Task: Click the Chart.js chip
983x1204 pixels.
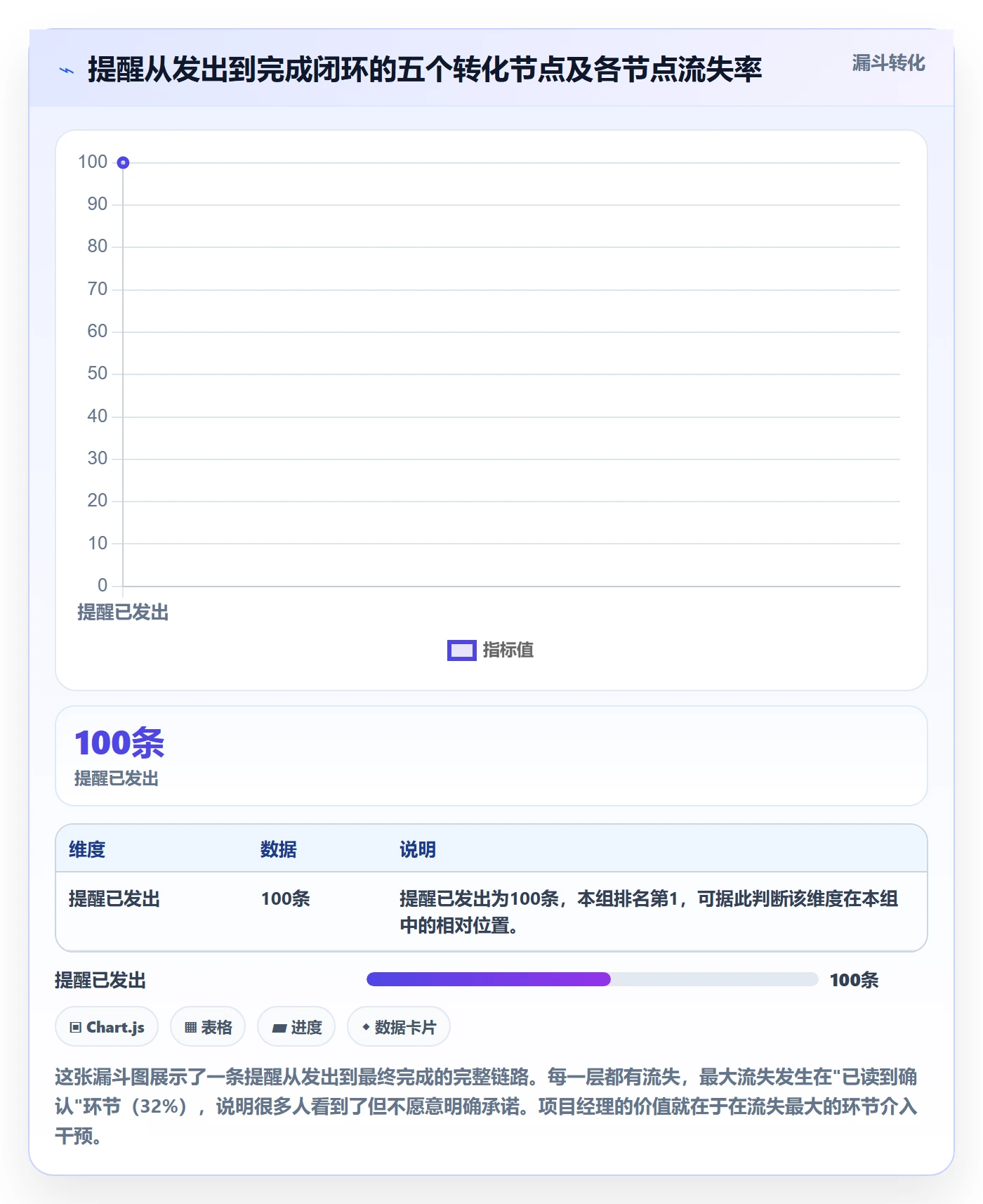Action: pyautogui.click(x=107, y=1027)
